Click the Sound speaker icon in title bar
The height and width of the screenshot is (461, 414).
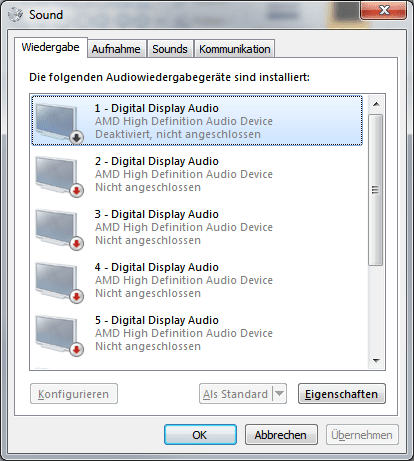pyautogui.click(x=15, y=14)
